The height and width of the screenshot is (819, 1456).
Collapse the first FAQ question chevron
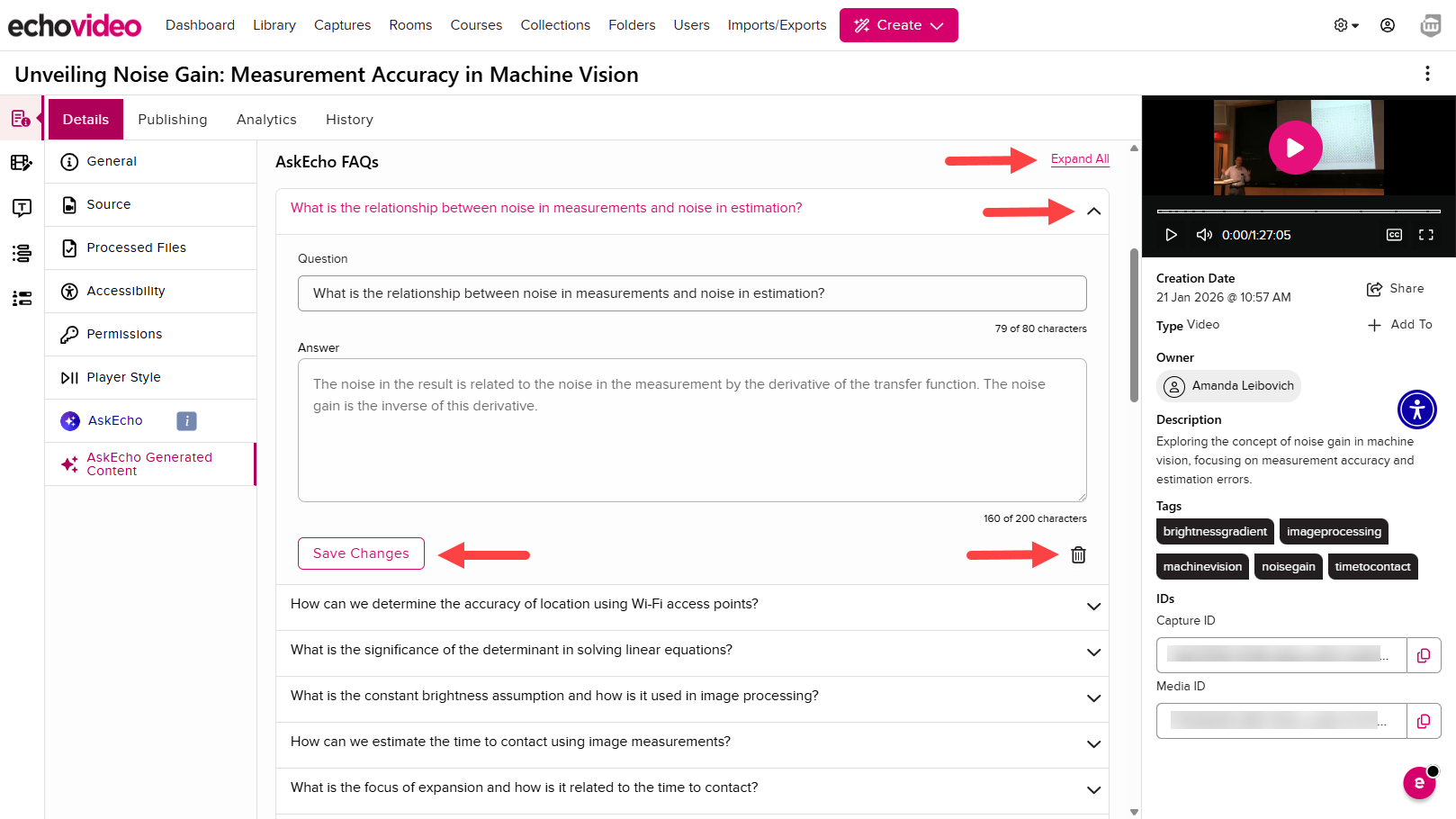1094,211
